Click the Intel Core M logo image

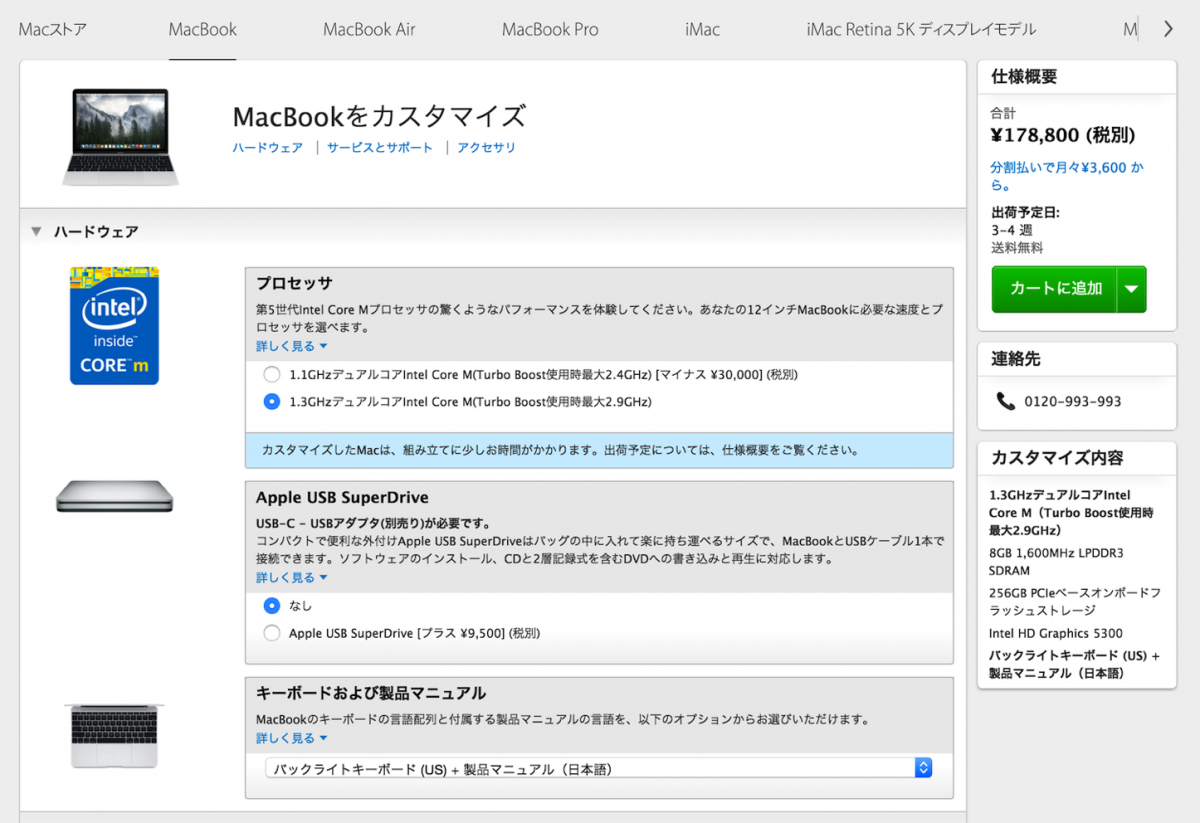point(114,325)
